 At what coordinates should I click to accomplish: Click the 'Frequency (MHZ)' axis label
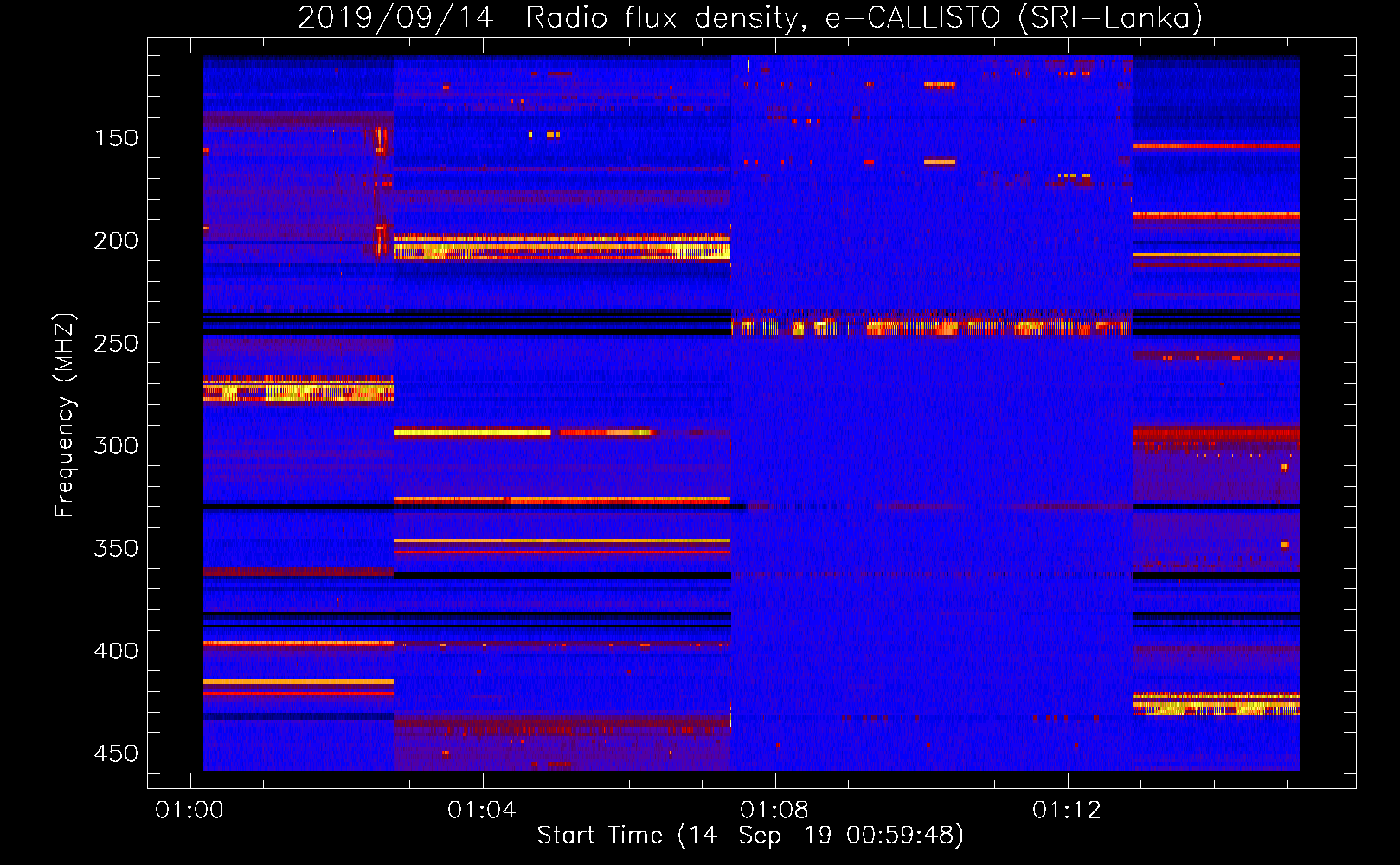tap(65, 414)
